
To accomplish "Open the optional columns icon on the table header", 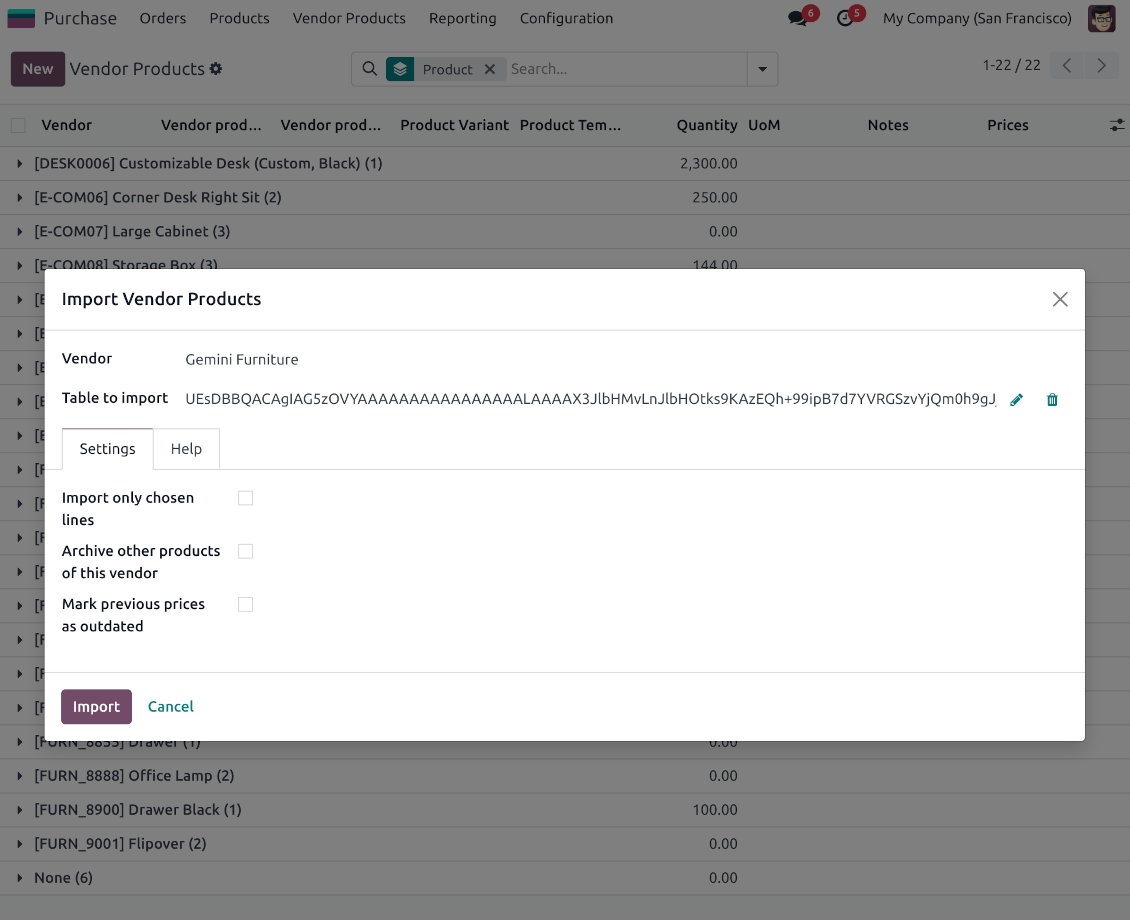I will [1116, 125].
